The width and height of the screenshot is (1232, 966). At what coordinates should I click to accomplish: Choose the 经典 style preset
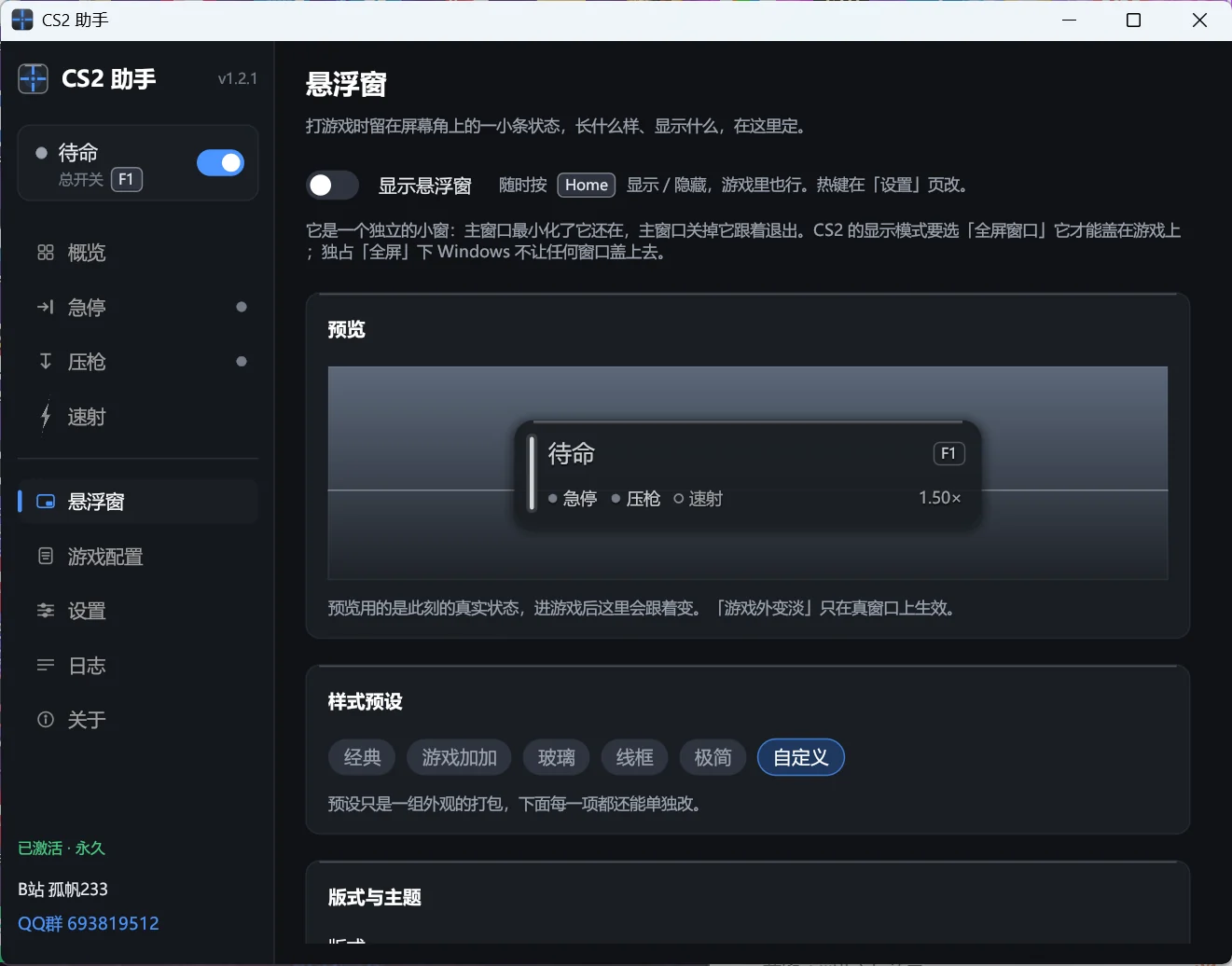[x=362, y=757]
